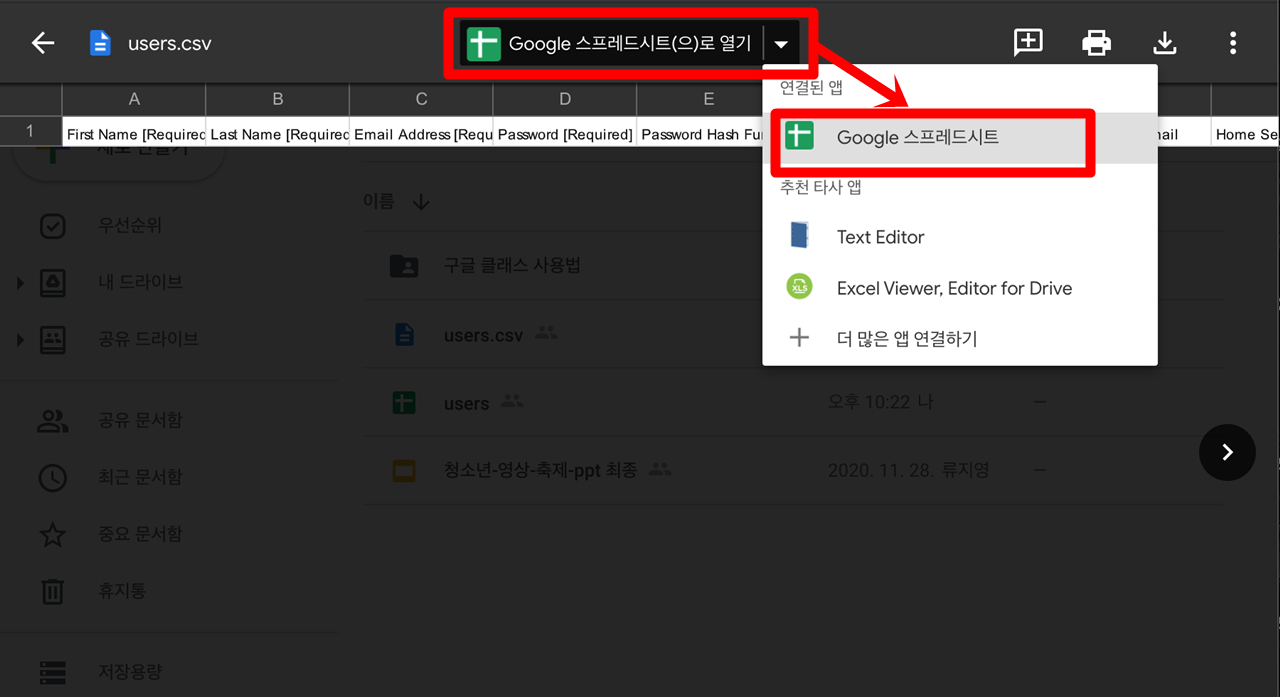The image size is (1280, 697).
Task: Click the green XLS Excel Viewer icon
Action: 799,287
